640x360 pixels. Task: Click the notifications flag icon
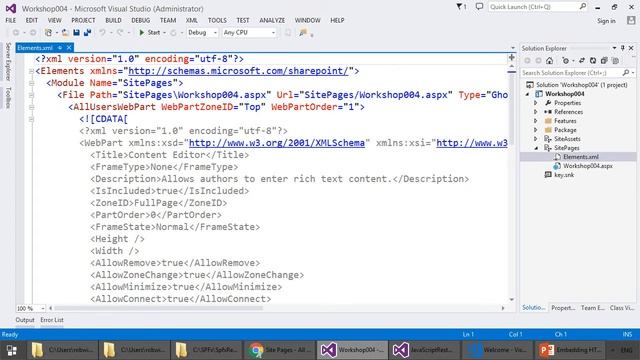459,7
